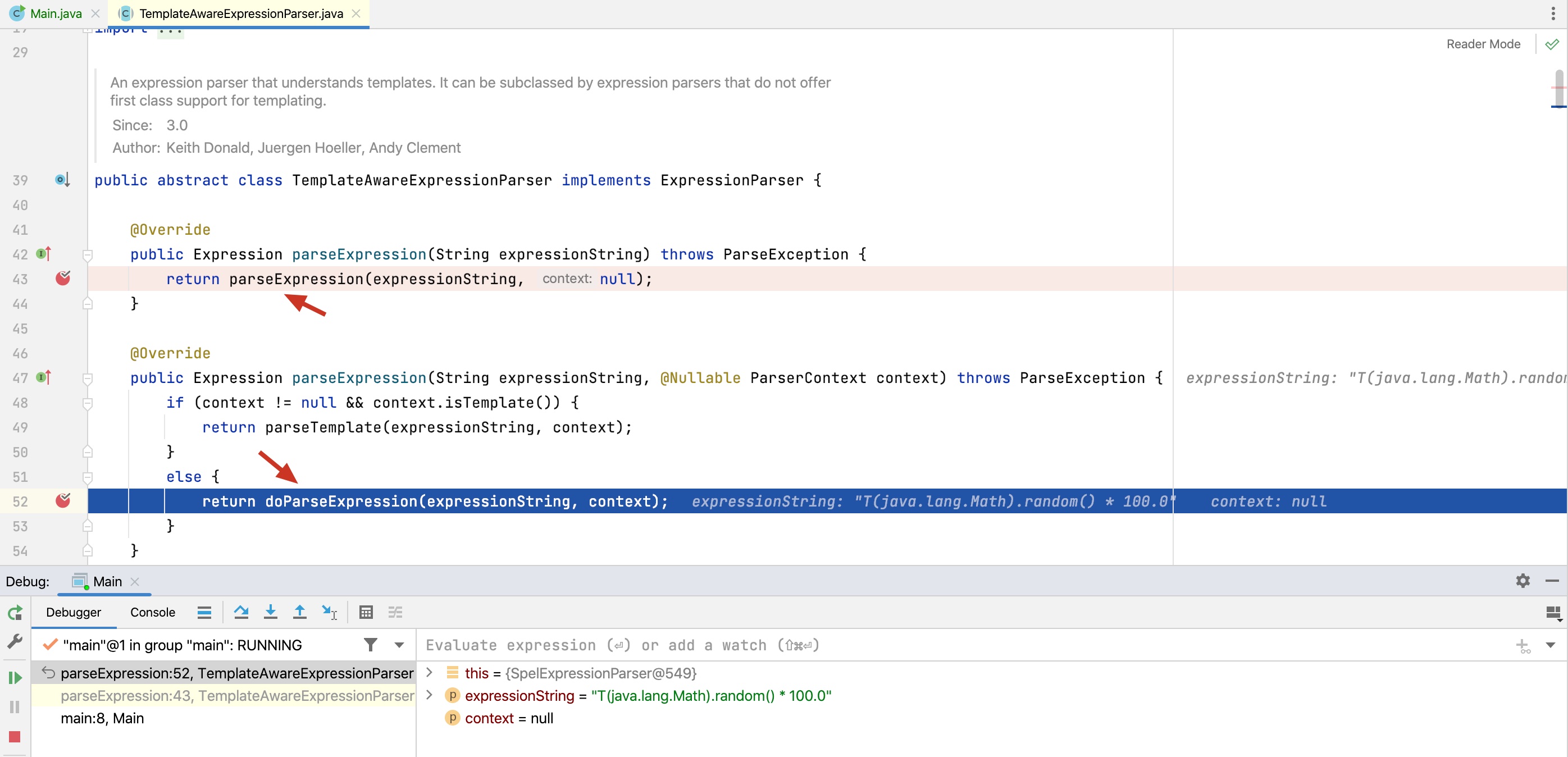Select the TemplateAwareExpressionParser.java tab
Screen dimensions: 1568x757
coord(240,13)
